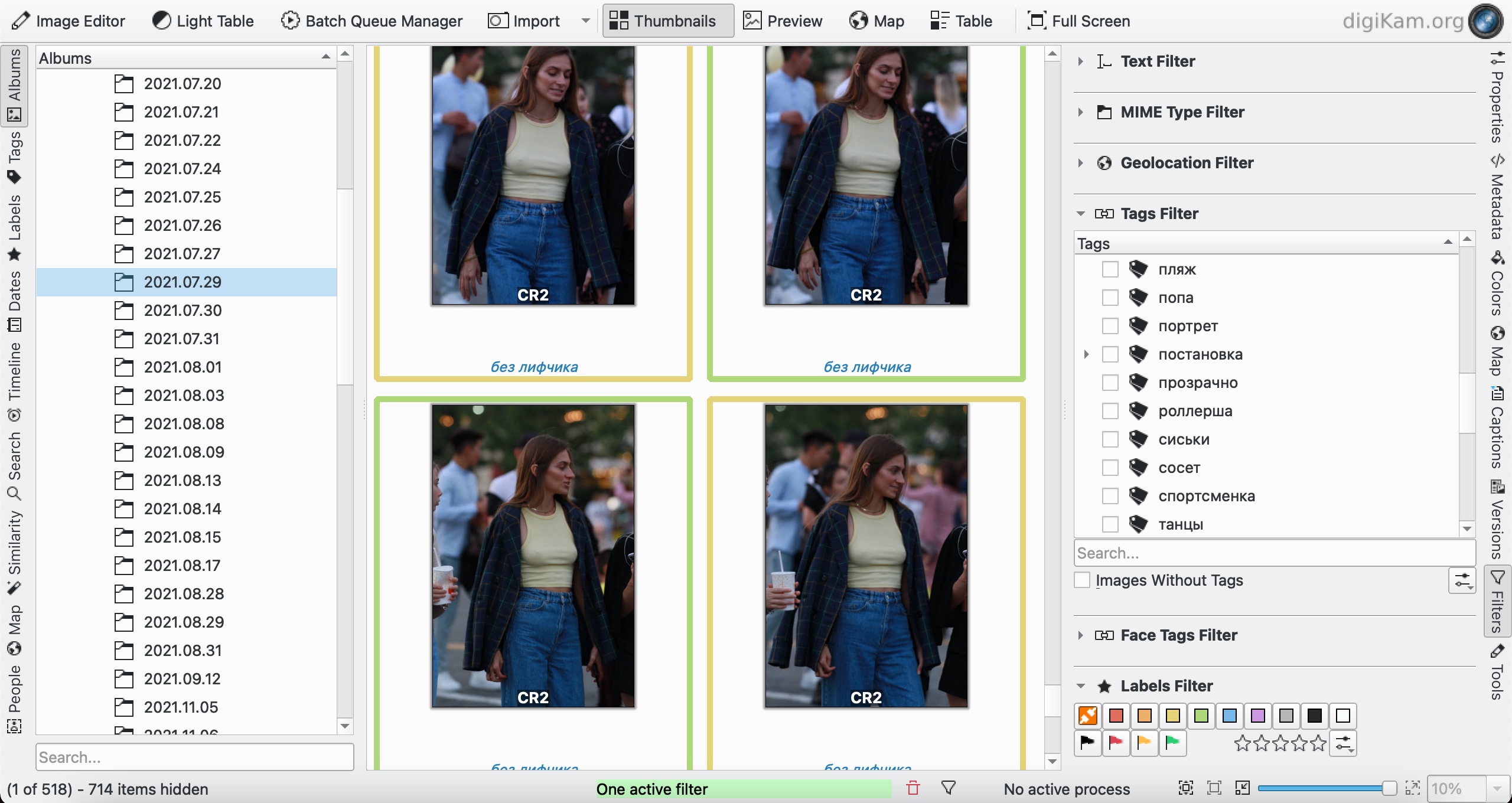Check the спортсменка tag checkbox
1512x803 pixels.
(1110, 496)
